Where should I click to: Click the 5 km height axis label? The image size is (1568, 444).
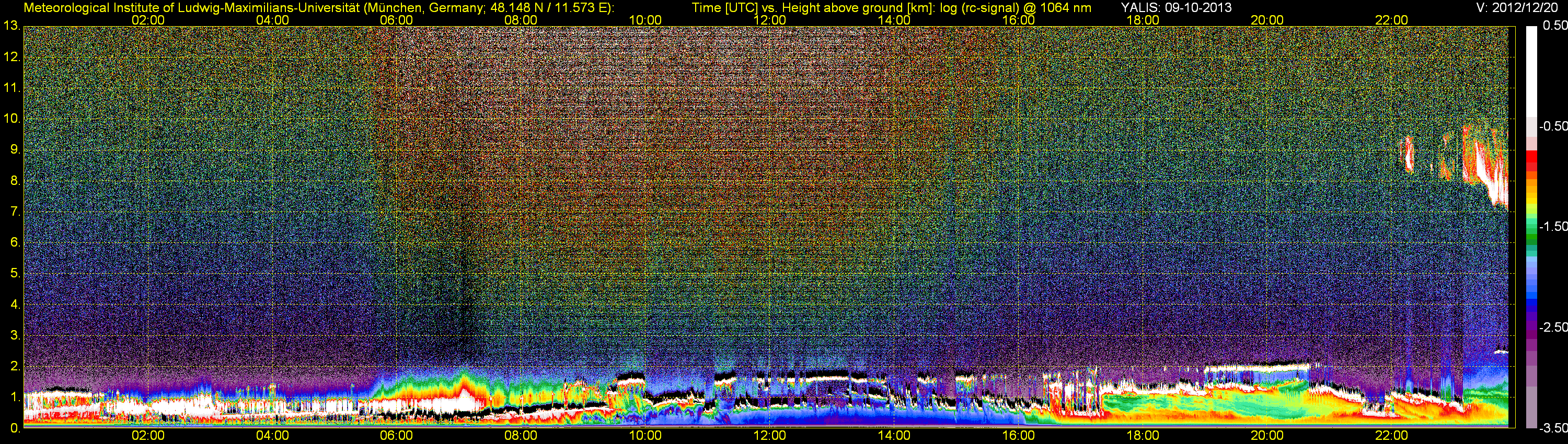point(15,273)
